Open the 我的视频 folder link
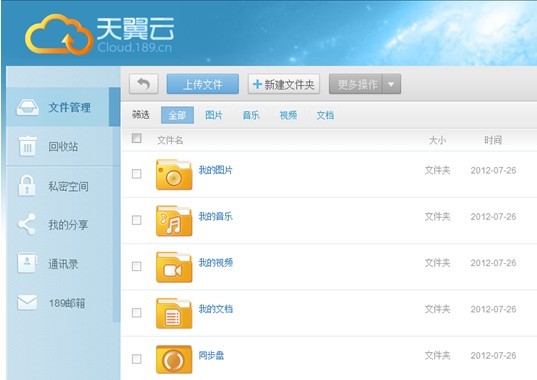 216,263
